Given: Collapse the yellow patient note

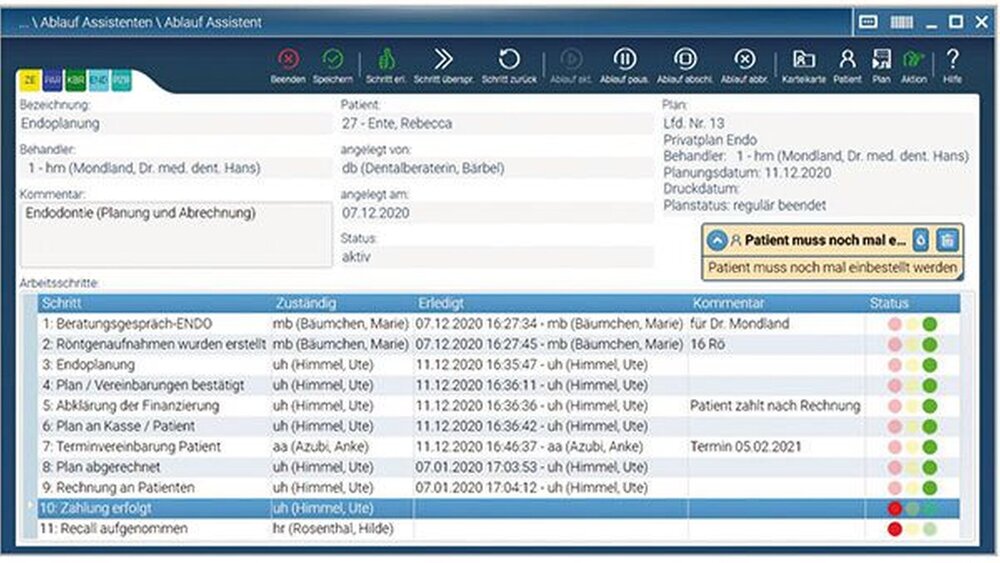Looking at the screenshot, I should 716,240.
